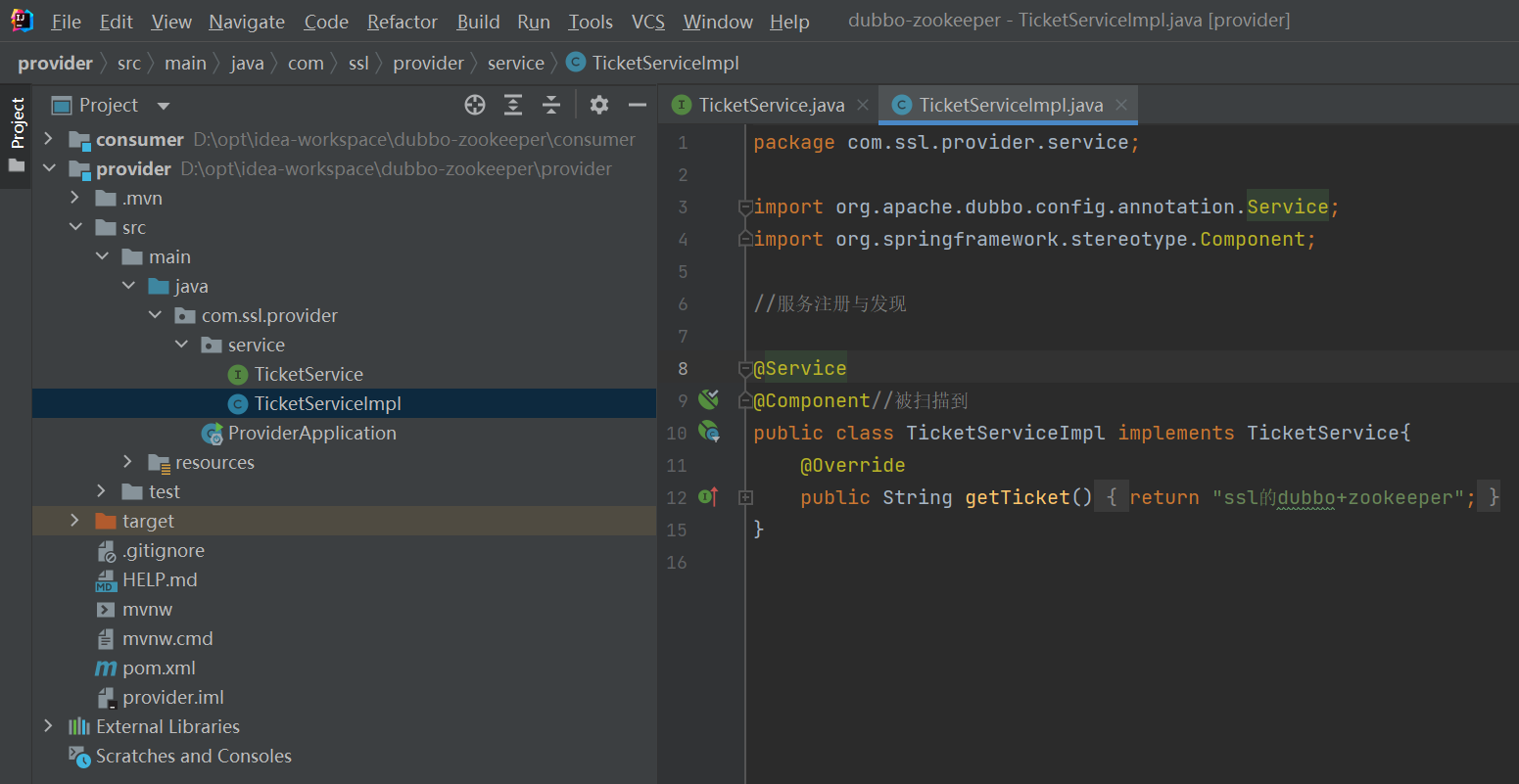Expand the resources folder
Screen dimensions: 1519x784
click(x=128, y=462)
